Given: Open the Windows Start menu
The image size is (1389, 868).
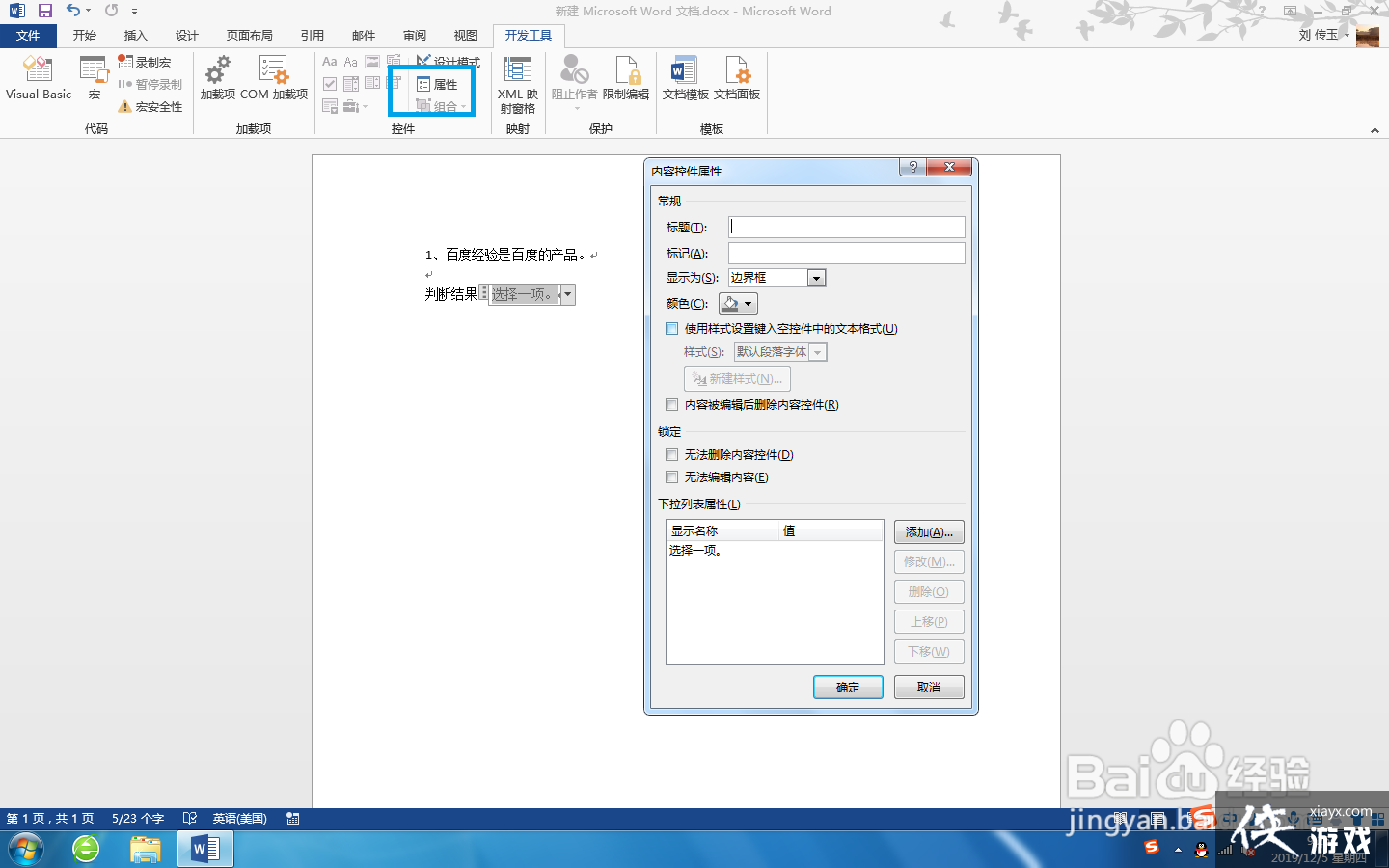Looking at the screenshot, I should (x=26, y=850).
